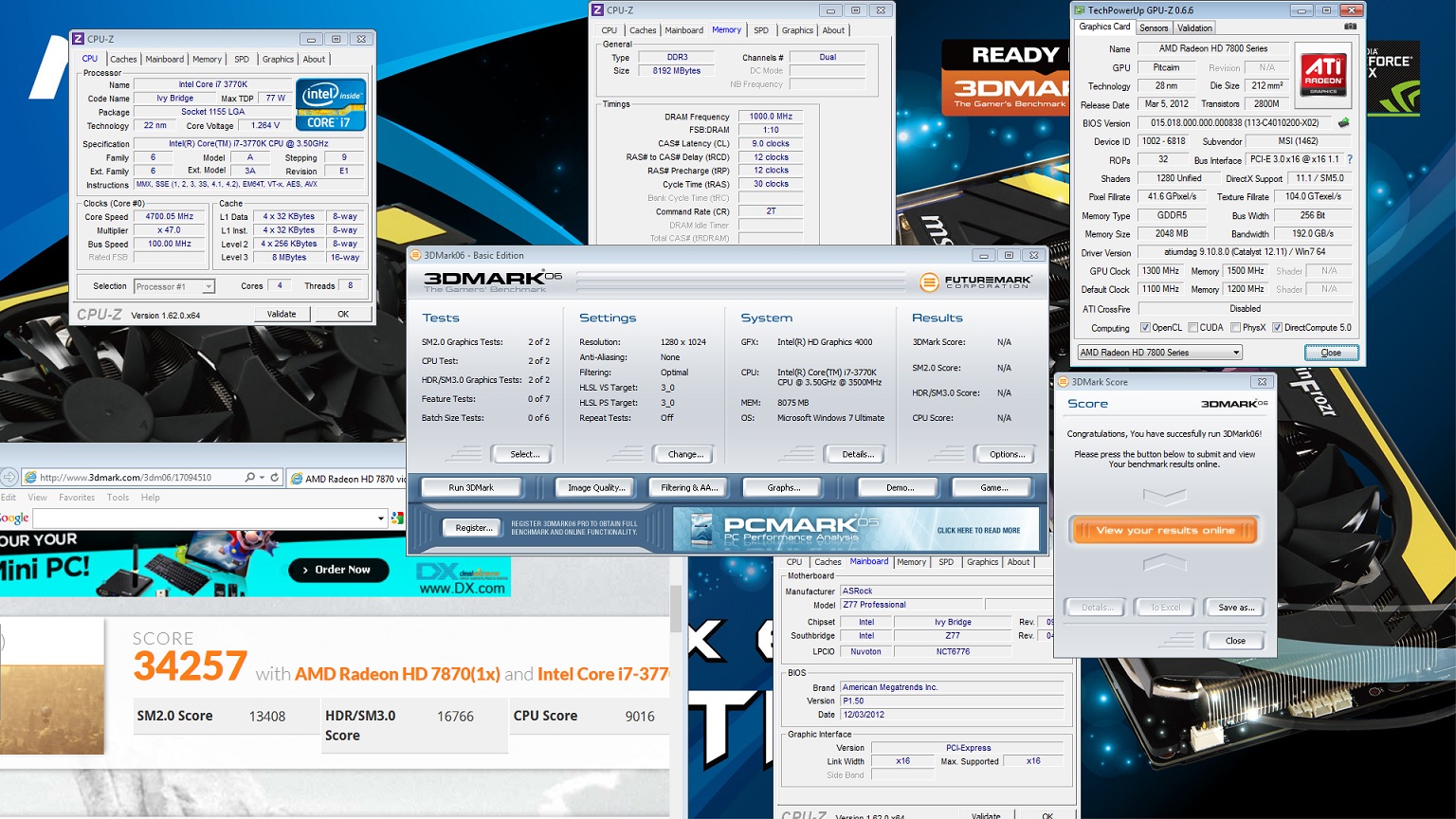Click the GPU-Z screenshot camera icon
Viewport: 1456px width, 819px height.
click(1350, 27)
